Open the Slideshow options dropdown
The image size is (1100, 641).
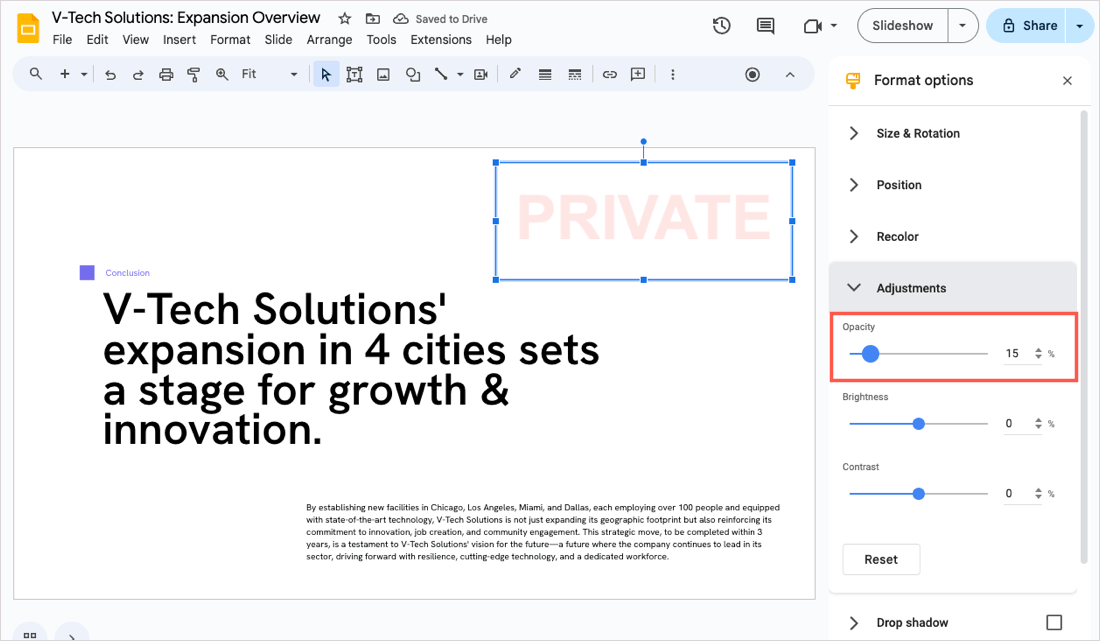pyautogui.click(x=962, y=25)
